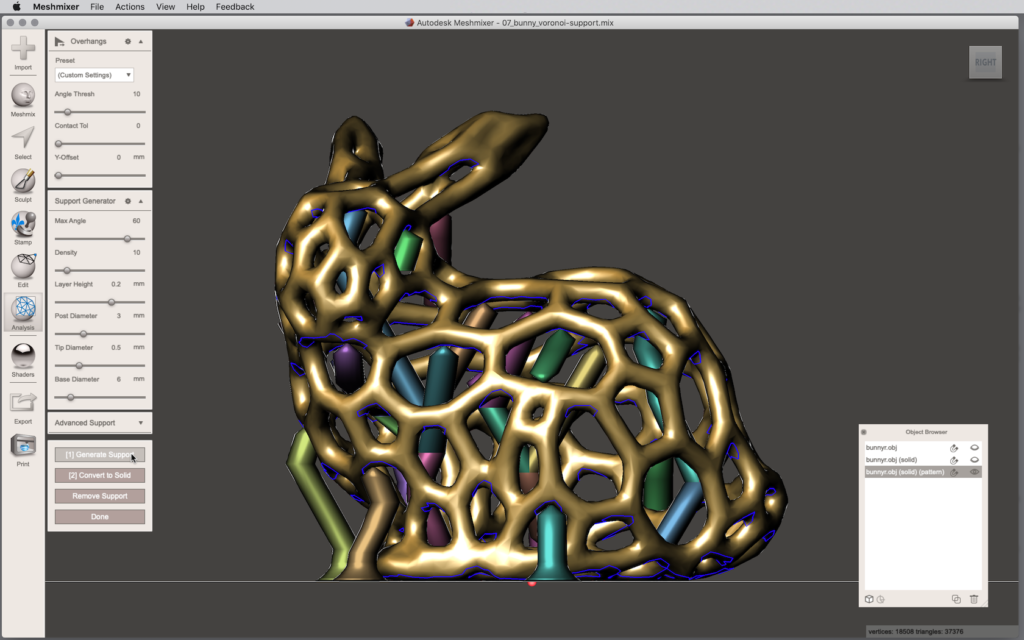1024x640 pixels.
Task: Open Overhangs gear settings icon
Action: click(128, 41)
